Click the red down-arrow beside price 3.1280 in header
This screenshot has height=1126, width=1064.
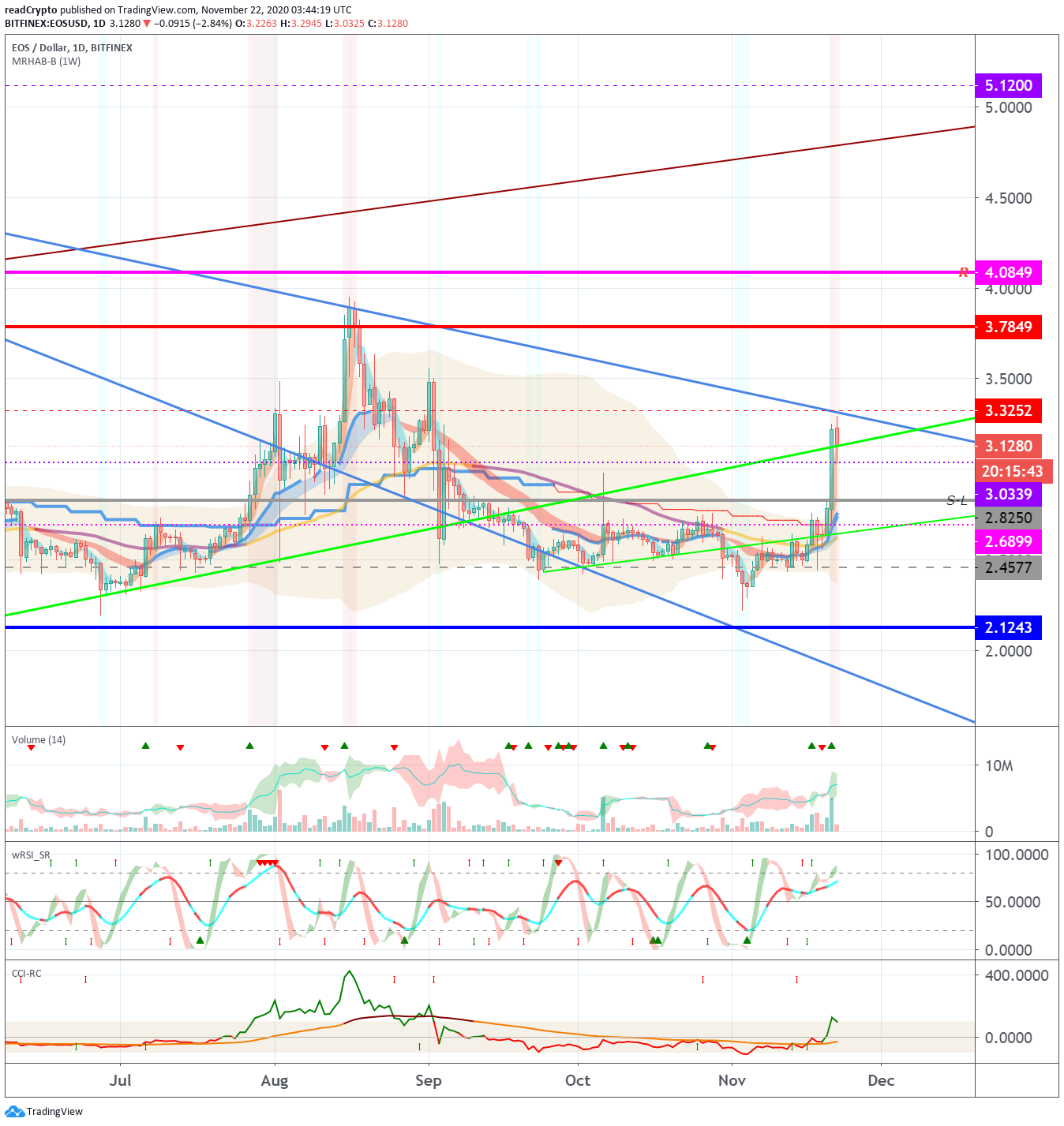pyautogui.click(x=147, y=23)
